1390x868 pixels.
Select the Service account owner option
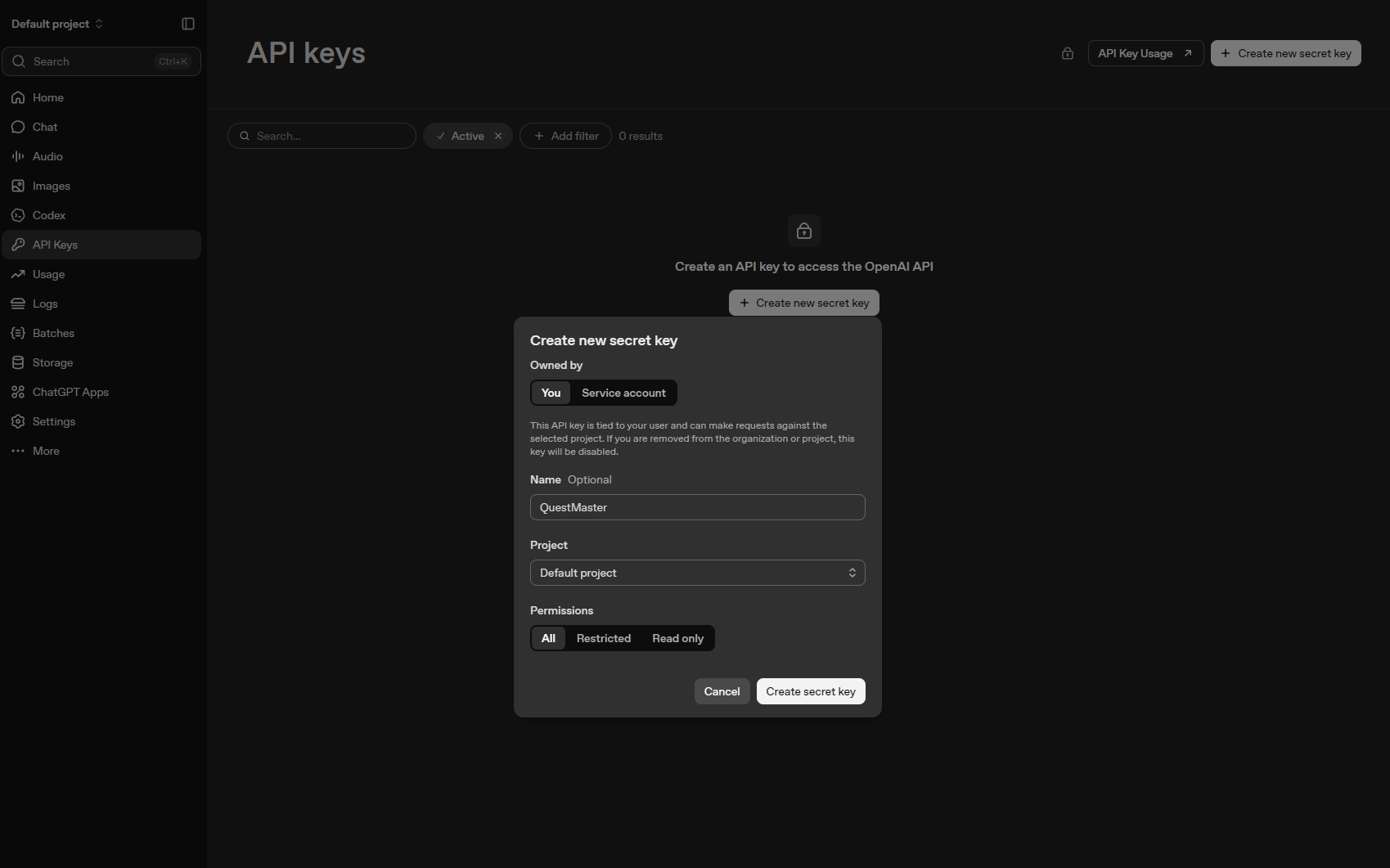623,393
